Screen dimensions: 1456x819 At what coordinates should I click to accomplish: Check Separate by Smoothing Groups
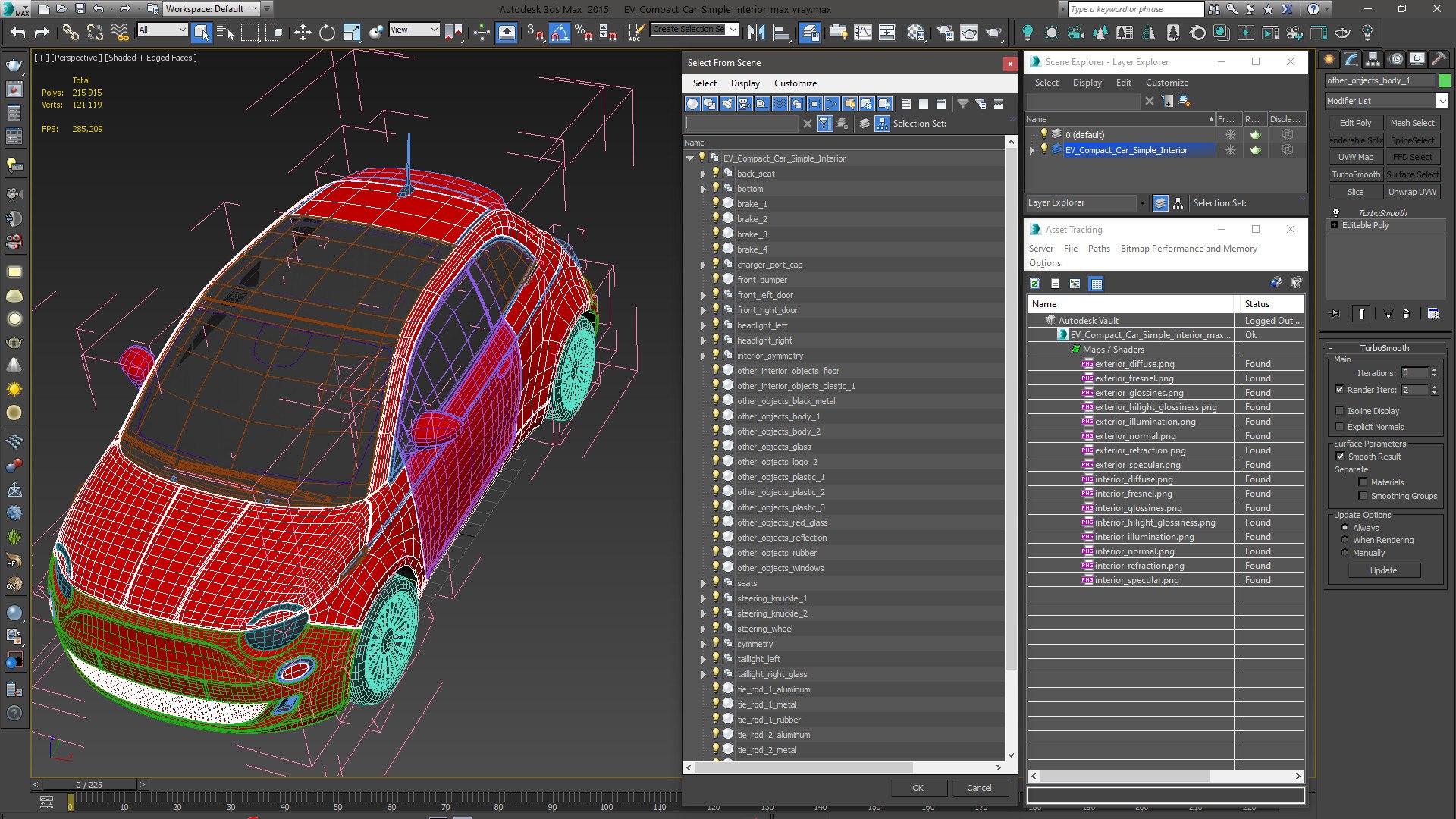pyautogui.click(x=1363, y=496)
